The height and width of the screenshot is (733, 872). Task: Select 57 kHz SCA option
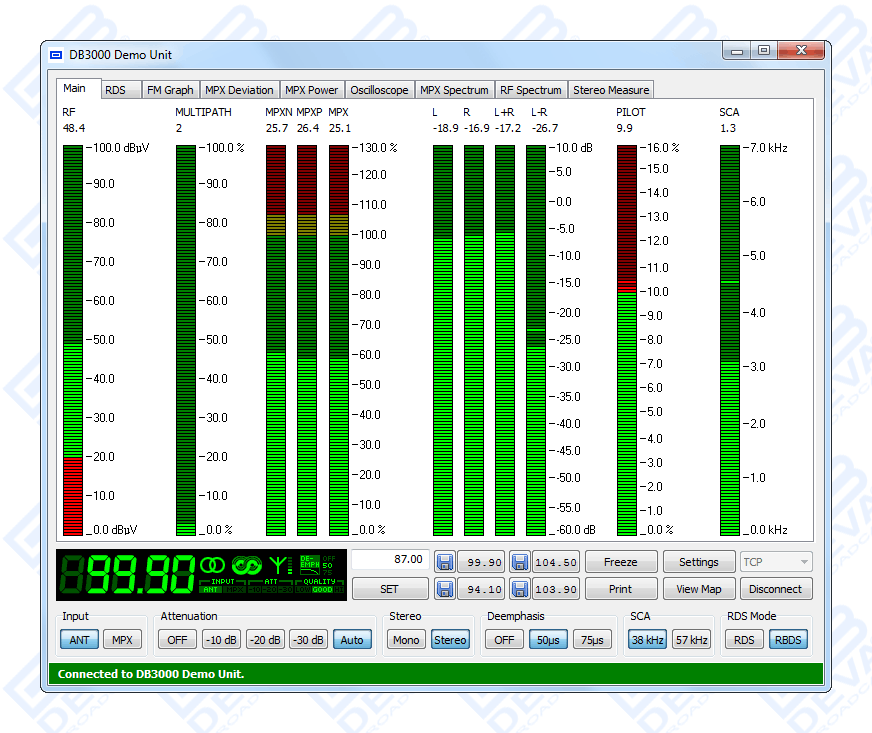[x=691, y=640]
